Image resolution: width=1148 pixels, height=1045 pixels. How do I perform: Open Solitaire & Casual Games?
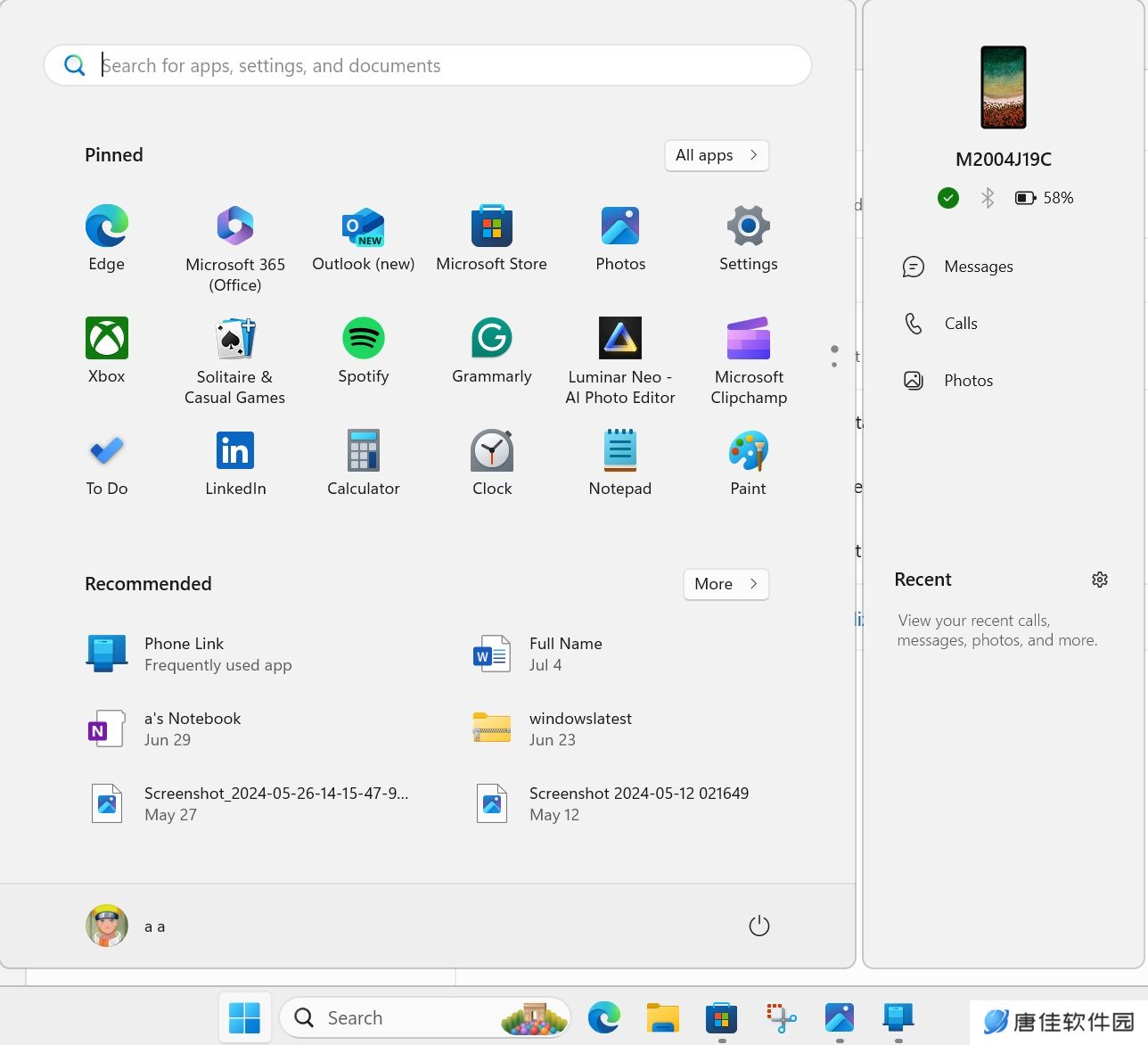click(x=235, y=361)
